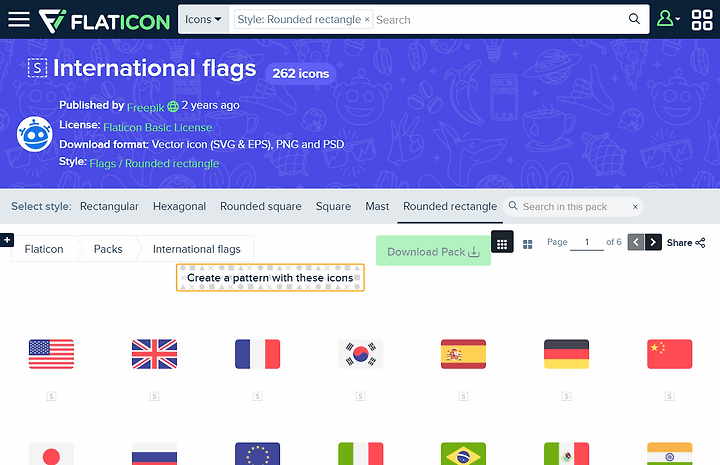This screenshot has height=465, width=720.
Task: Go to Flaticon breadcrumb
Action: [x=44, y=249]
